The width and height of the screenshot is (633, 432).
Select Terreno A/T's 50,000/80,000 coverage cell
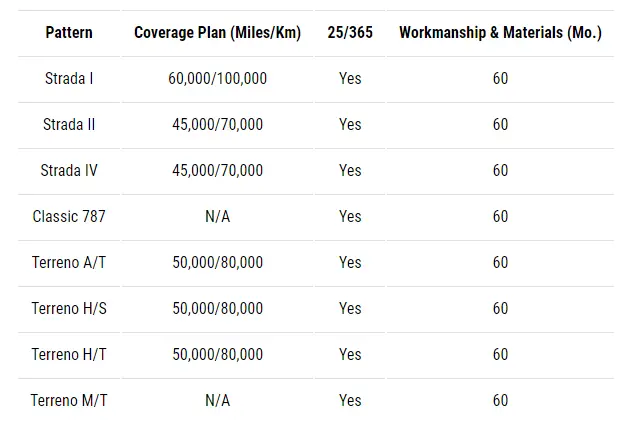tap(218, 263)
